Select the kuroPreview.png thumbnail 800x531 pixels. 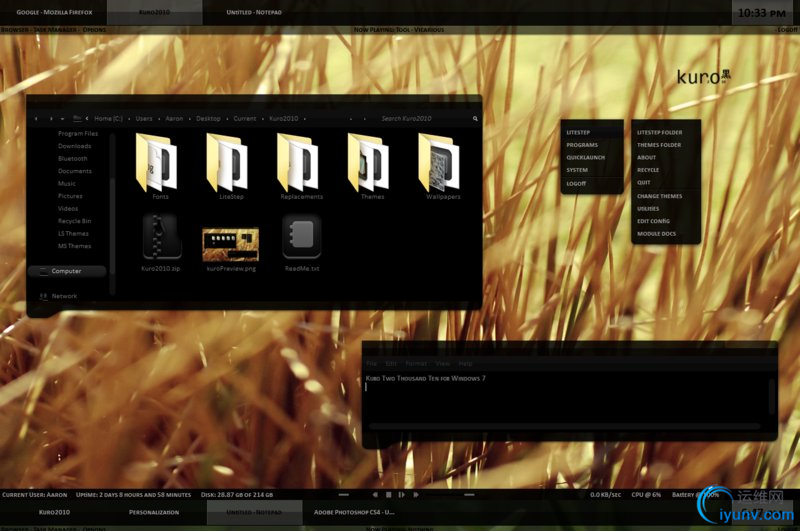(231, 244)
